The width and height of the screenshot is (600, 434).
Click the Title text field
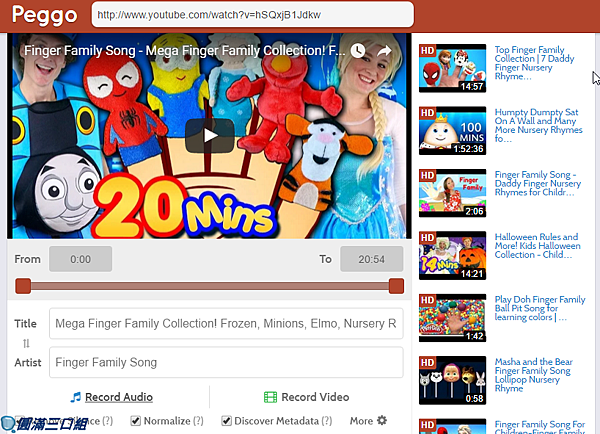(x=226, y=323)
